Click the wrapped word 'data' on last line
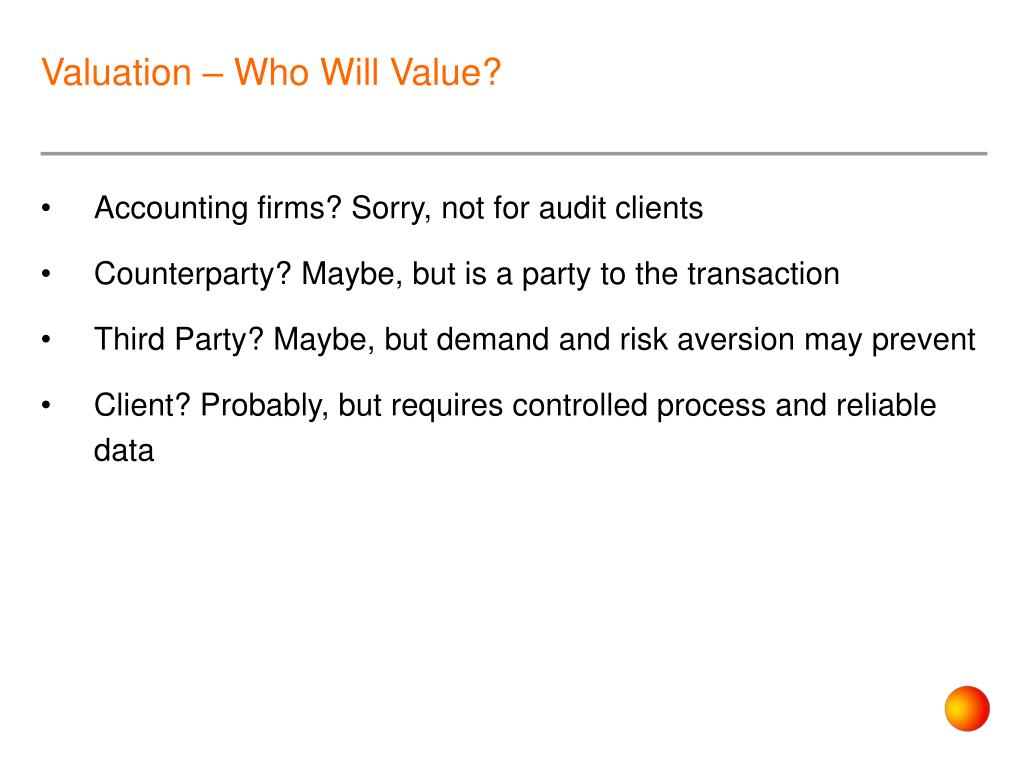This screenshot has width=1024, height=768. tap(124, 451)
